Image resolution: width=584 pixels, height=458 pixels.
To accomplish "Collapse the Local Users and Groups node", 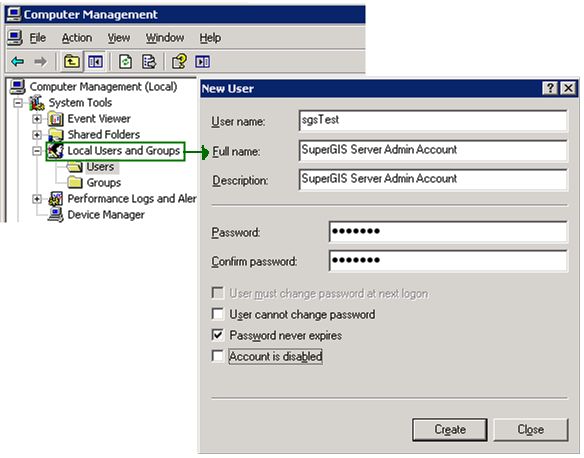I will click(x=36, y=150).
